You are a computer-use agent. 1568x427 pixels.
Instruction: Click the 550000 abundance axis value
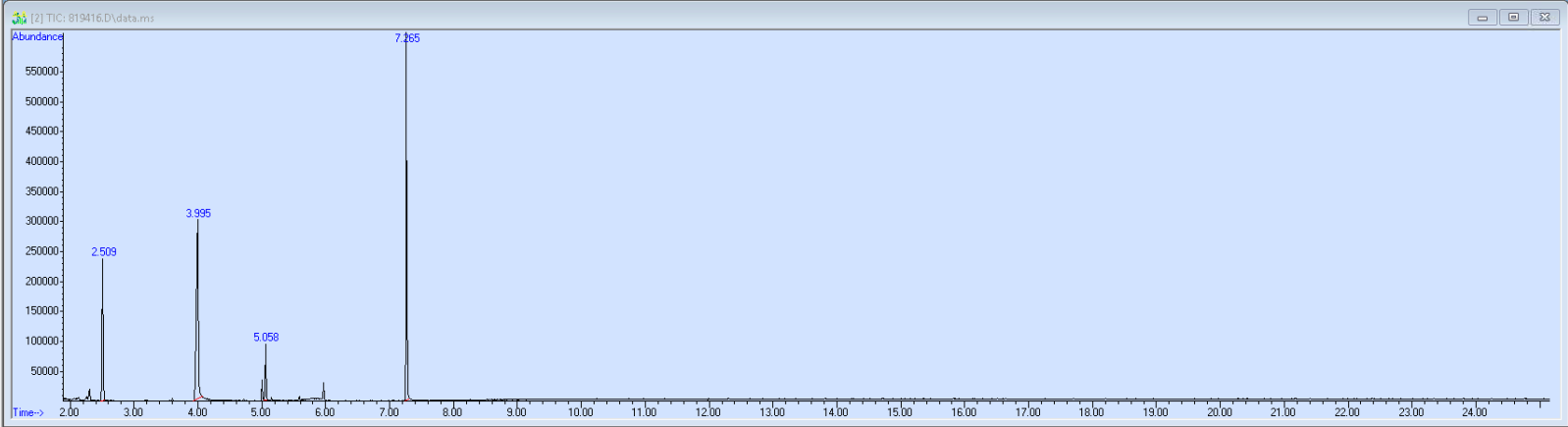41,72
